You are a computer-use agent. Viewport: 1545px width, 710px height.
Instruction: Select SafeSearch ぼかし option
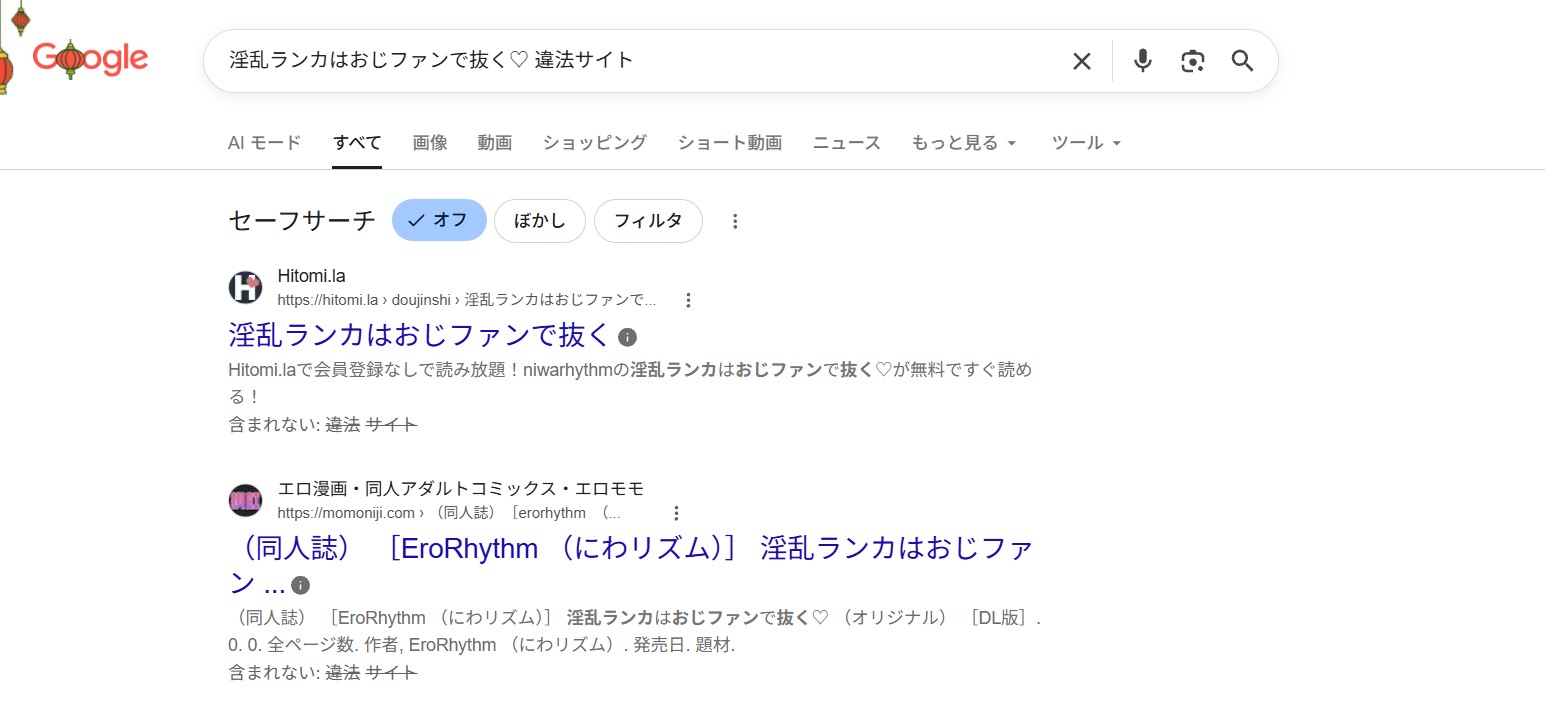539,221
